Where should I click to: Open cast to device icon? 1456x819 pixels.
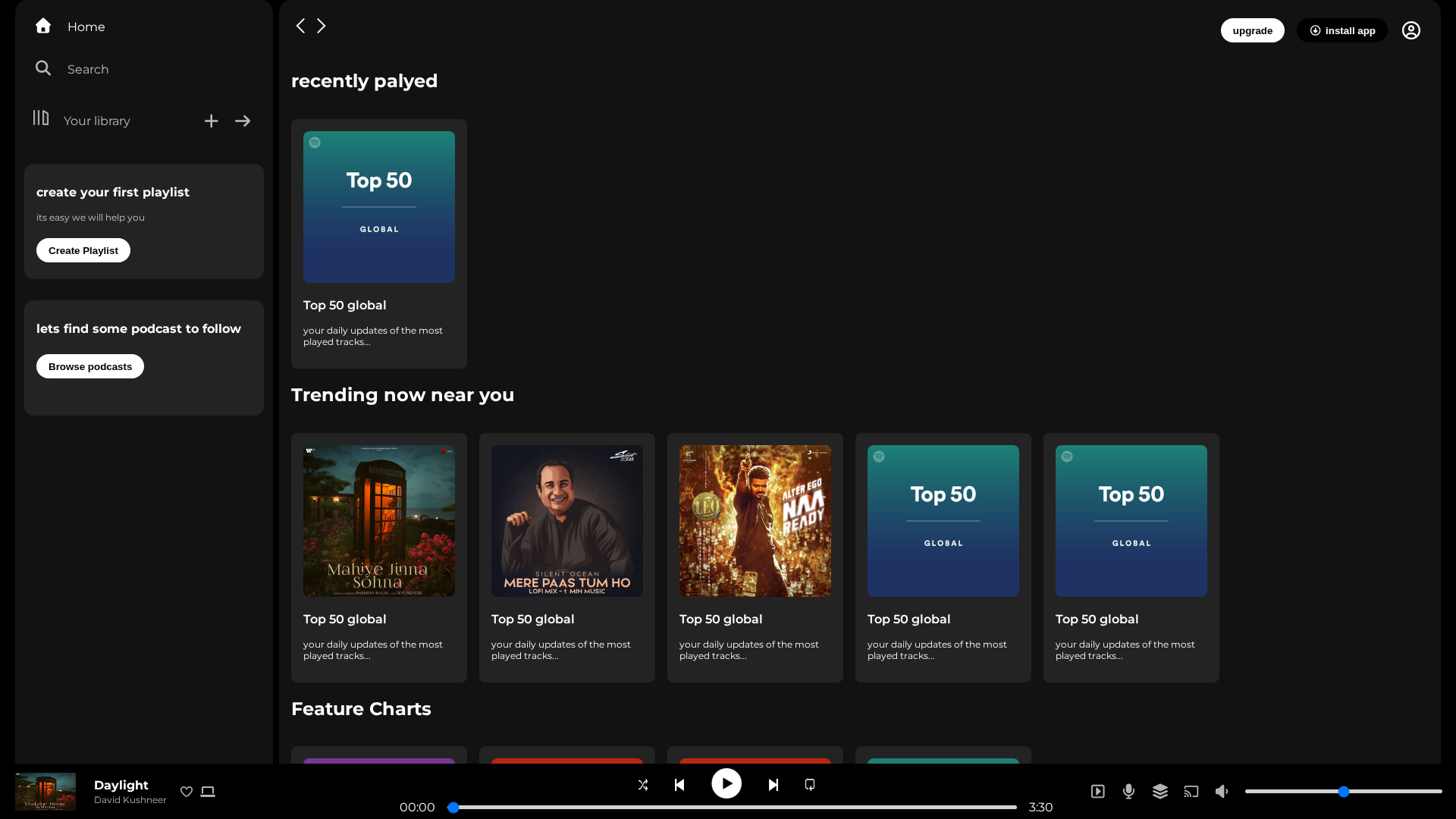(x=1191, y=792)
